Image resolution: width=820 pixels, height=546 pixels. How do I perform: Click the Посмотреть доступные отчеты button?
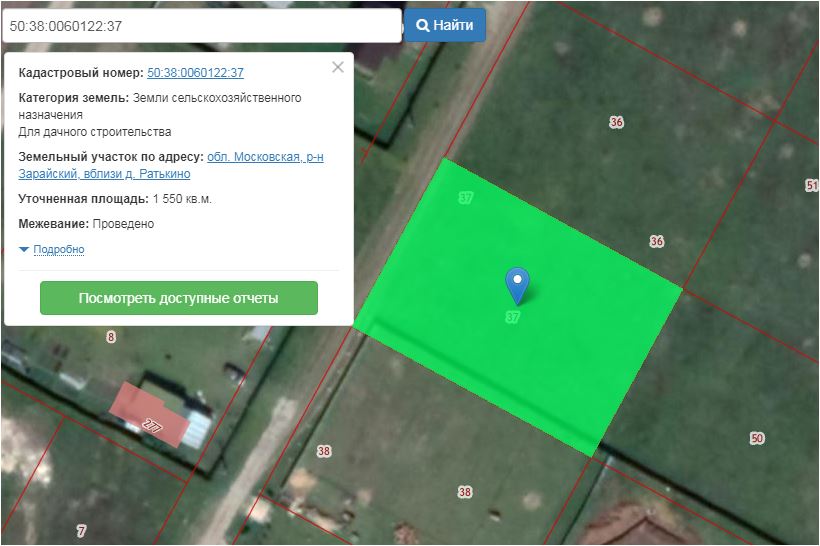[x=179, y=298]
